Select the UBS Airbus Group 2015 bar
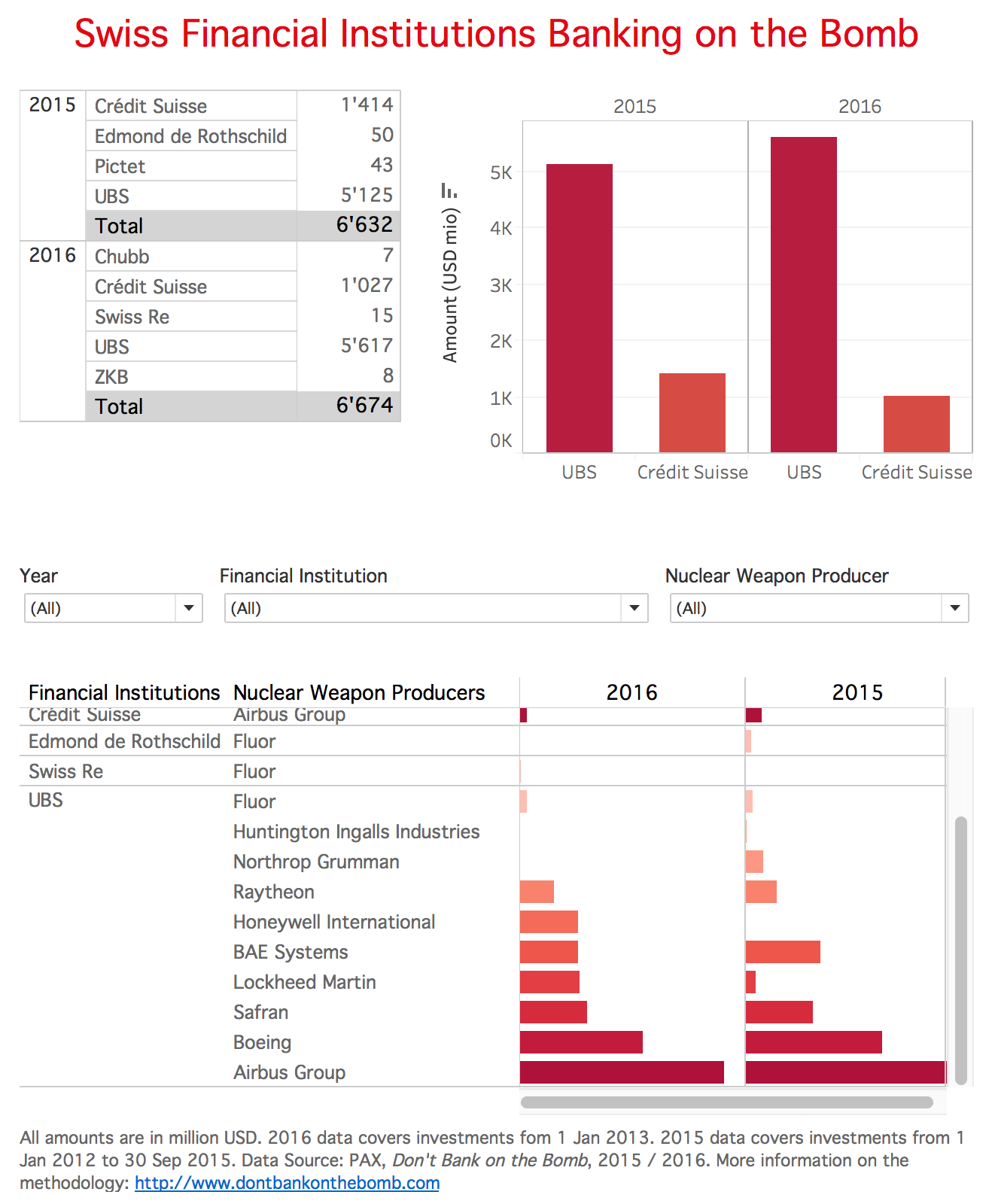 [845, 1072]
